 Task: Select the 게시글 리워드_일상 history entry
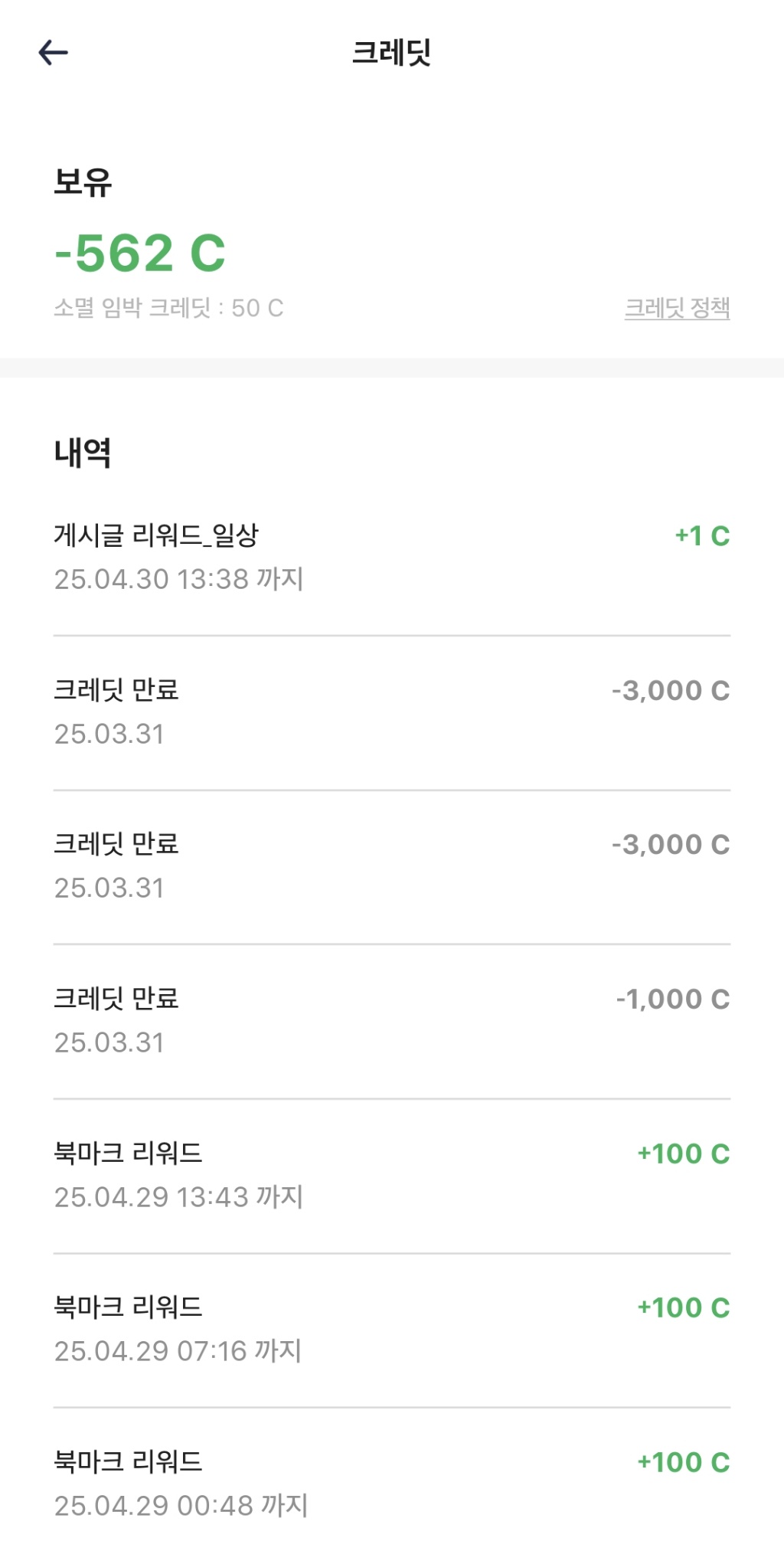coord(156,535)
